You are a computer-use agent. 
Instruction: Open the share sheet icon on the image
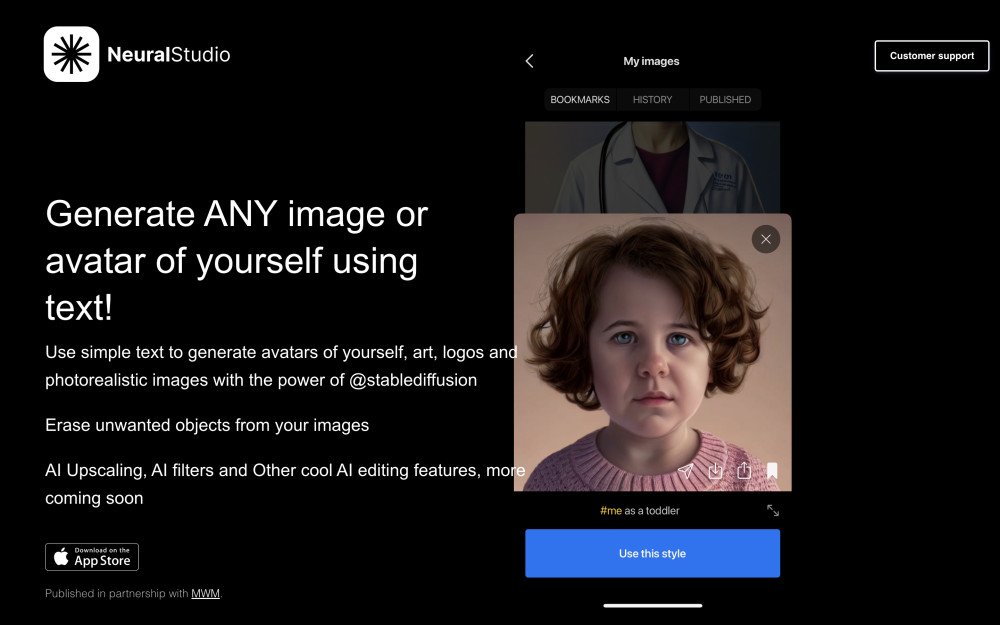[x=744, y=469]
